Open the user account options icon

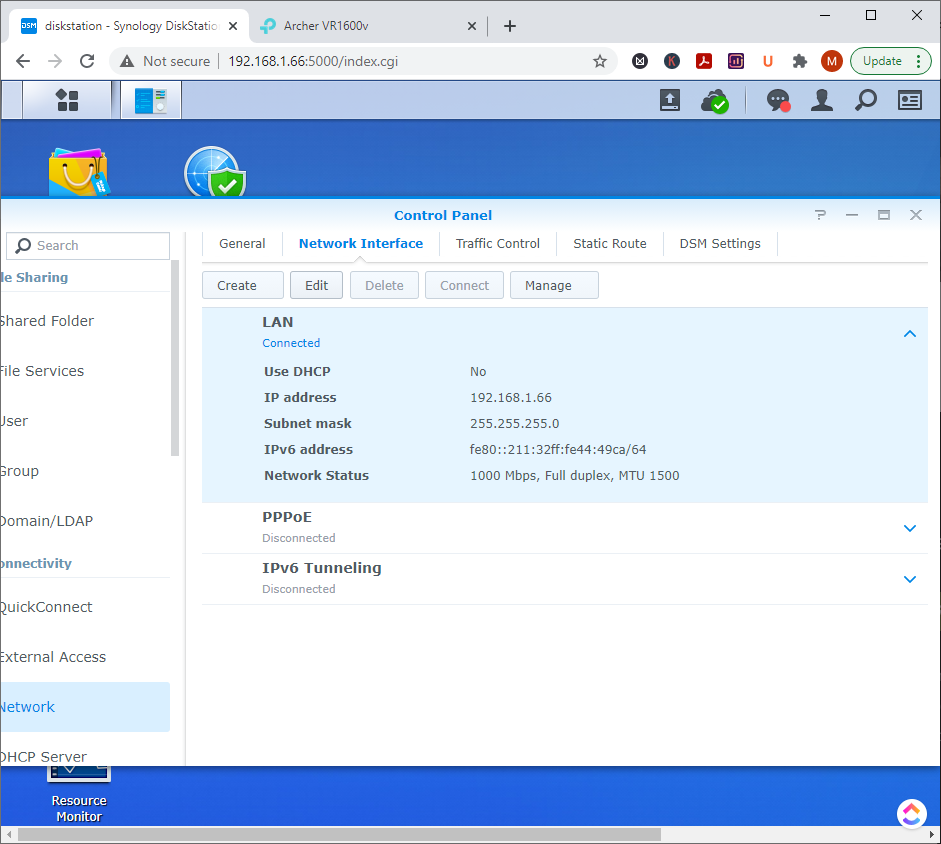(x=822, y=100)
